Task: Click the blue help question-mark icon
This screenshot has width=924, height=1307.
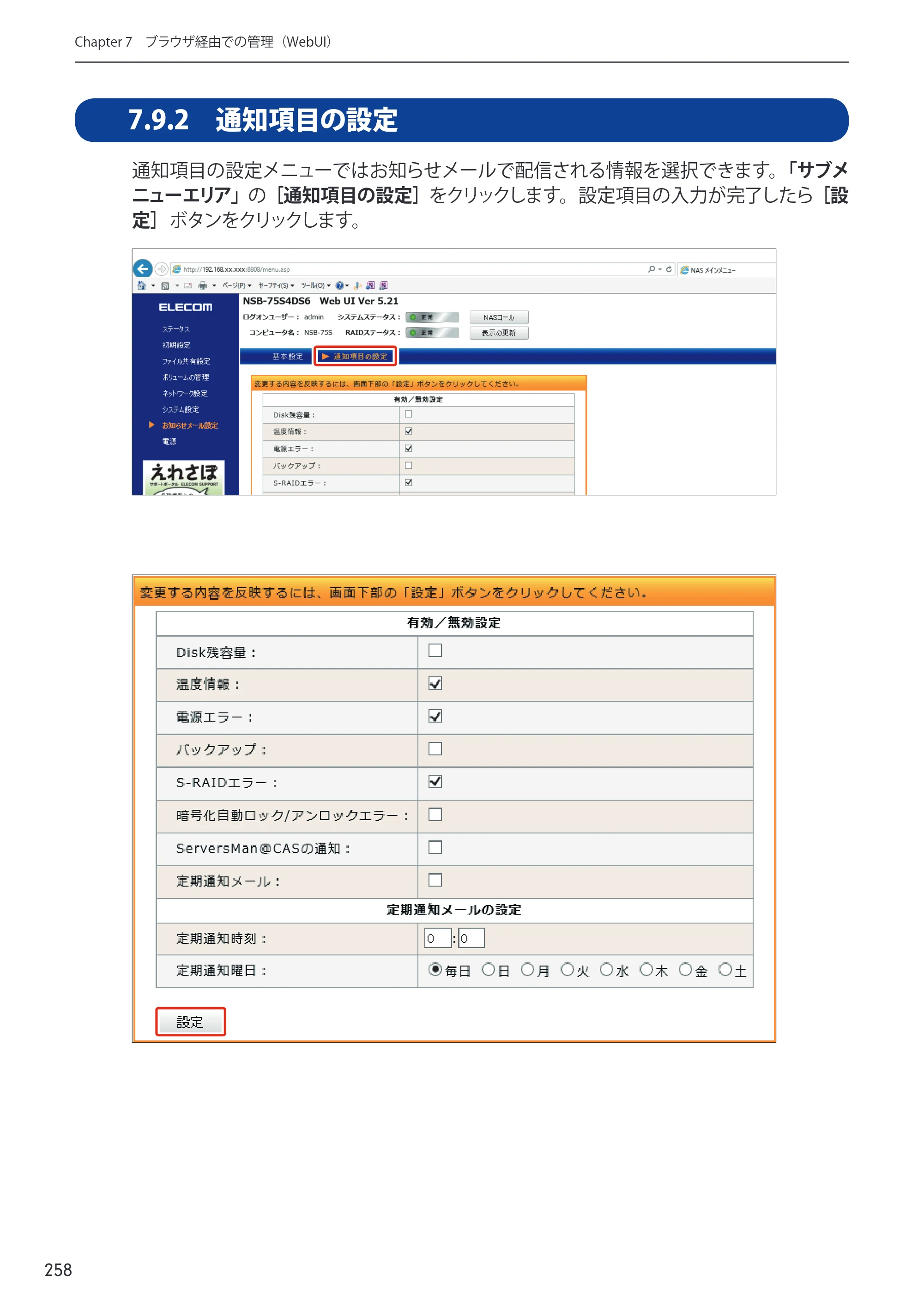Action: pyautogui.click(x=340, y=286)
